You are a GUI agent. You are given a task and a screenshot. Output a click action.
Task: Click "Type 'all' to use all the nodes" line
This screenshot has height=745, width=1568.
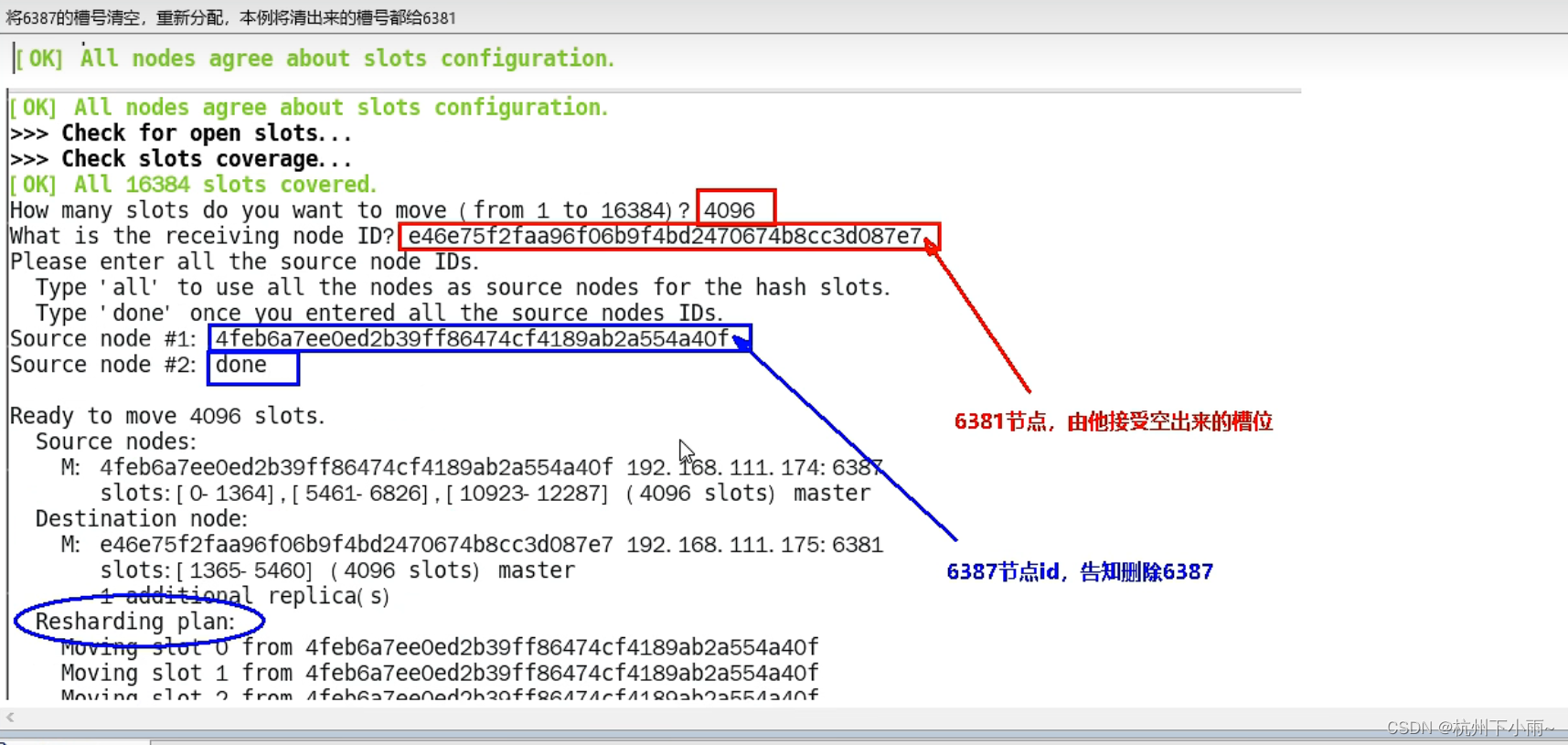pyautogui.click(x=463, y=287)
